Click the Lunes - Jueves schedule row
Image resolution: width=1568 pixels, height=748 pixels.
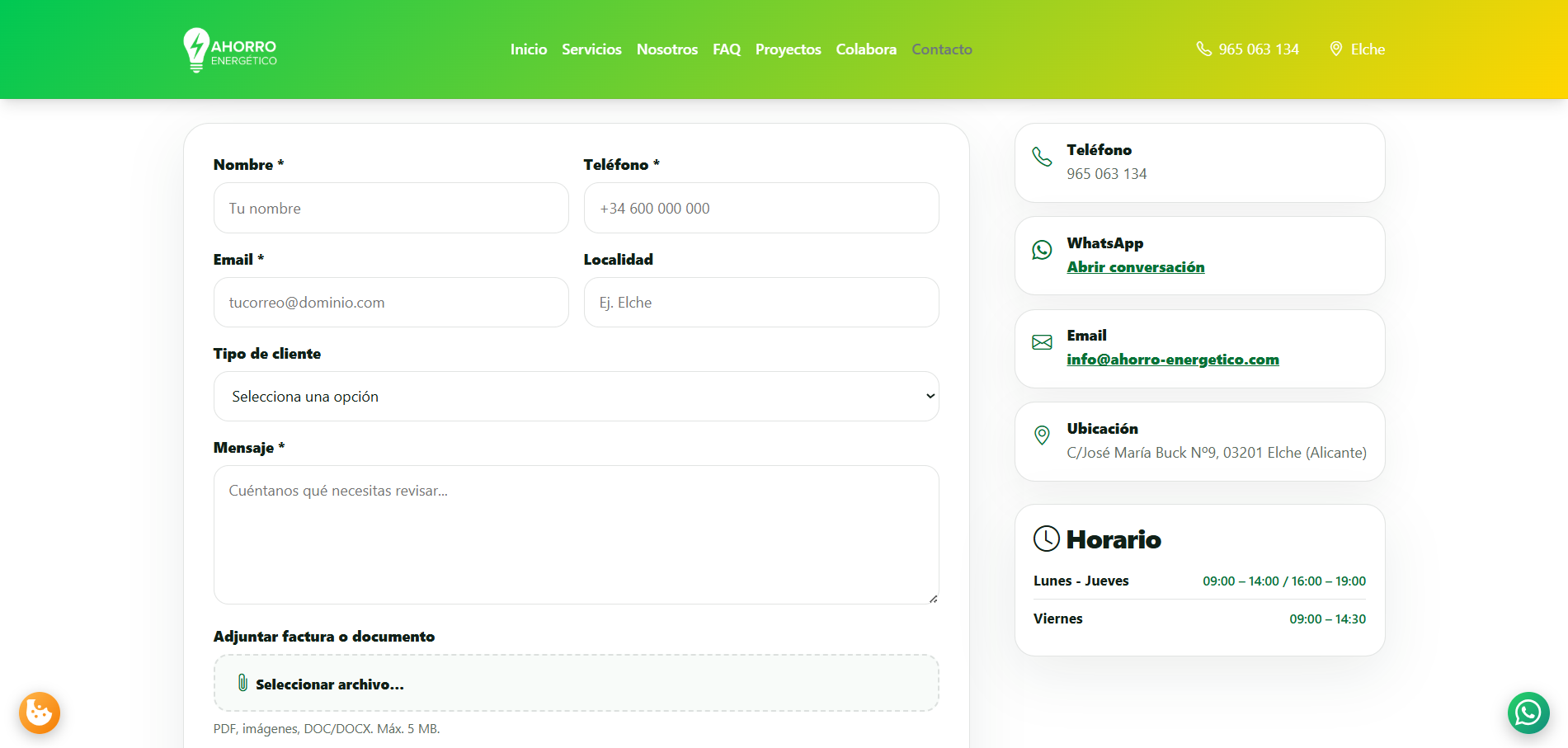click(1199, 581)
